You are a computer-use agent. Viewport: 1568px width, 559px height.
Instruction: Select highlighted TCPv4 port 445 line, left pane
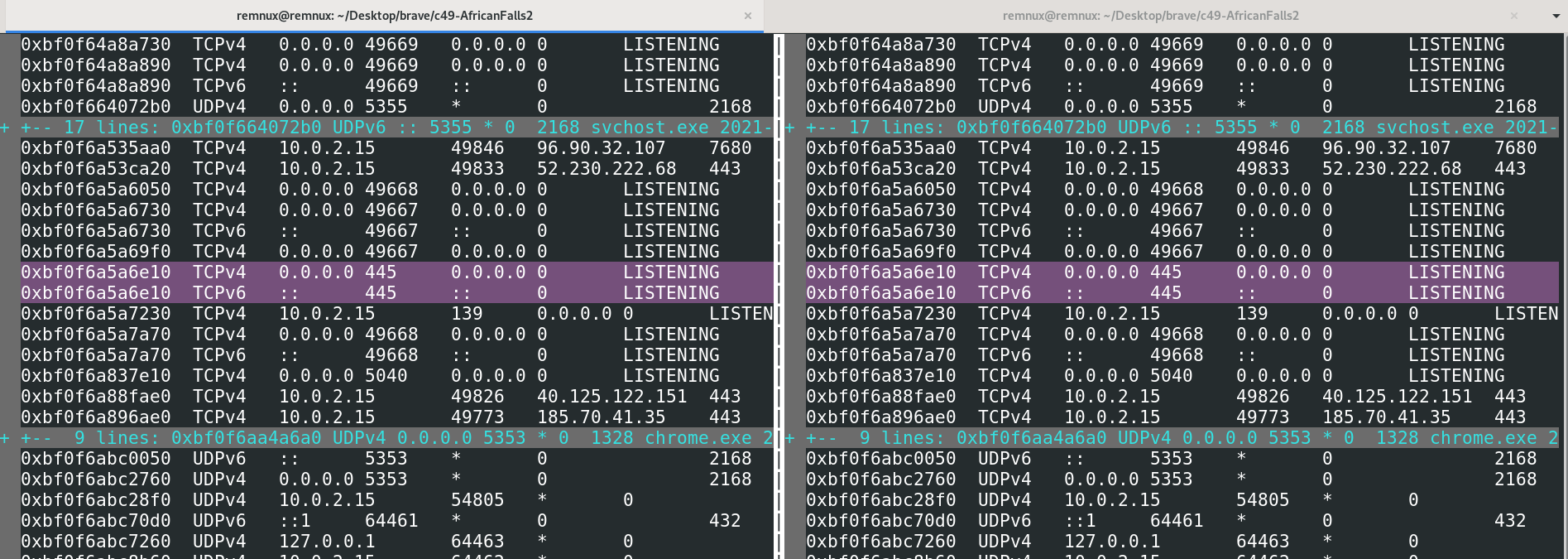[x=397, y=272]
